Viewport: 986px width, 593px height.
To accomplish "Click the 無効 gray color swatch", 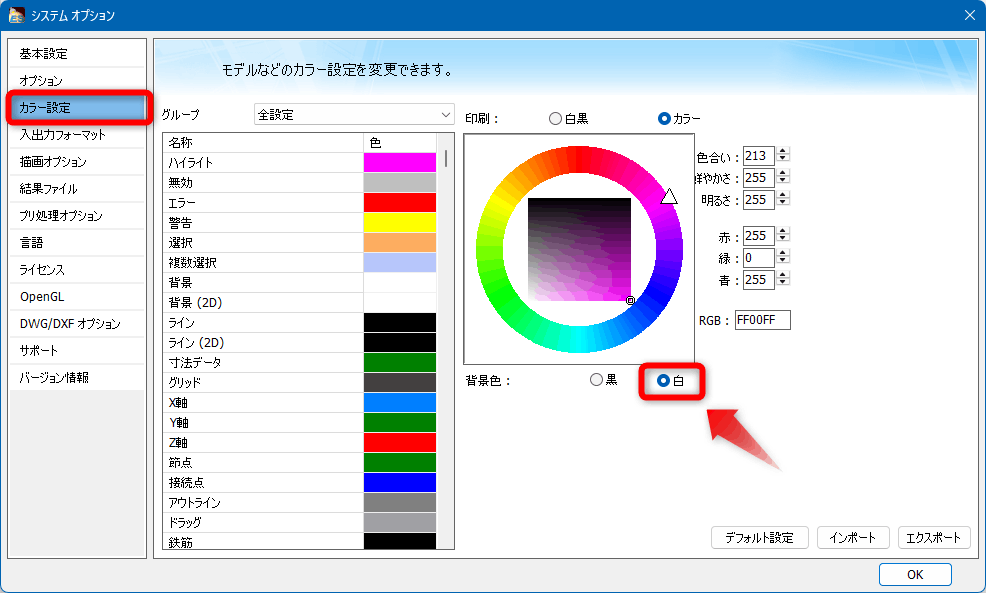I will pos(400,182).
